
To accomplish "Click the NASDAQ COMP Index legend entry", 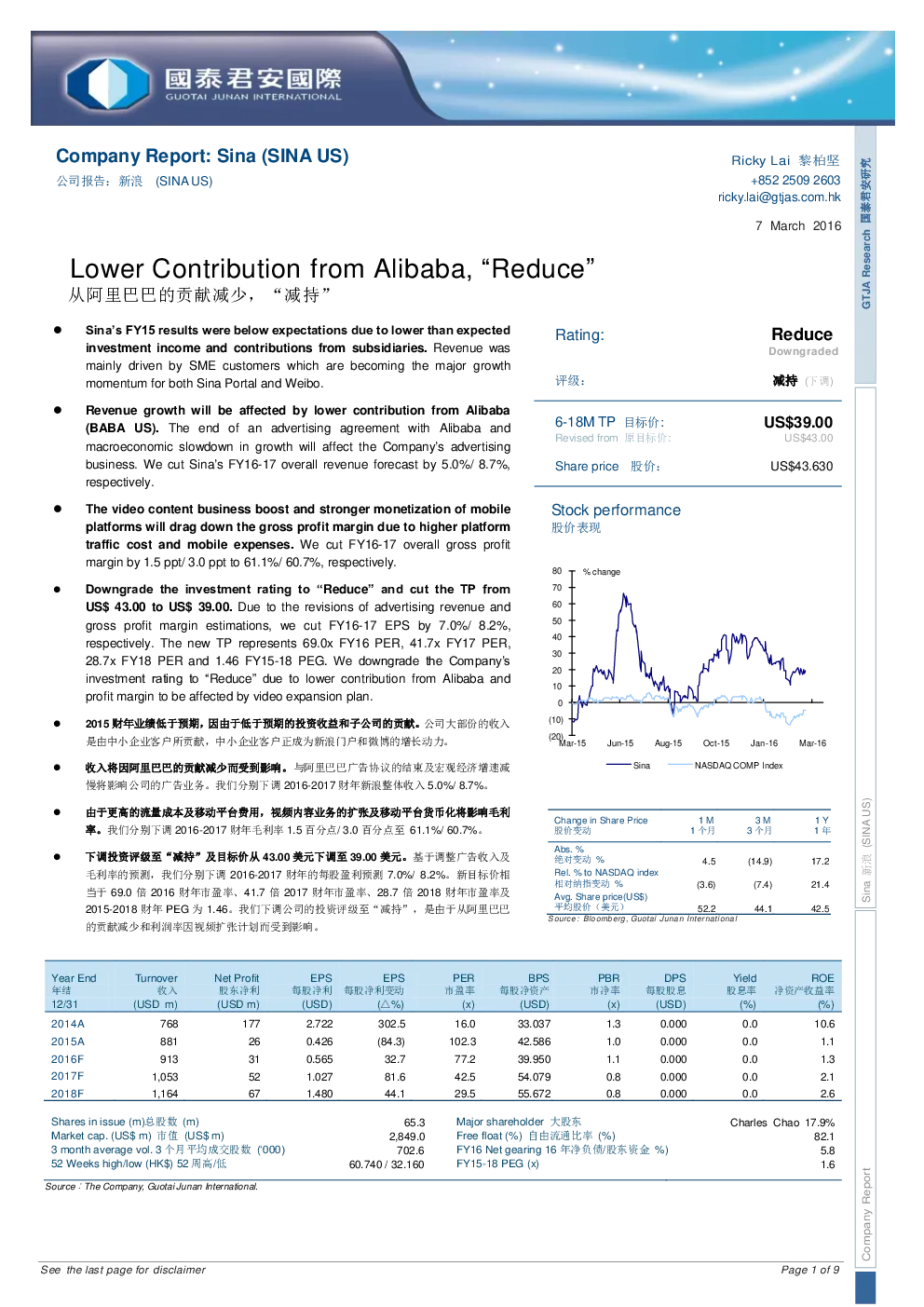I will point(727,765).
